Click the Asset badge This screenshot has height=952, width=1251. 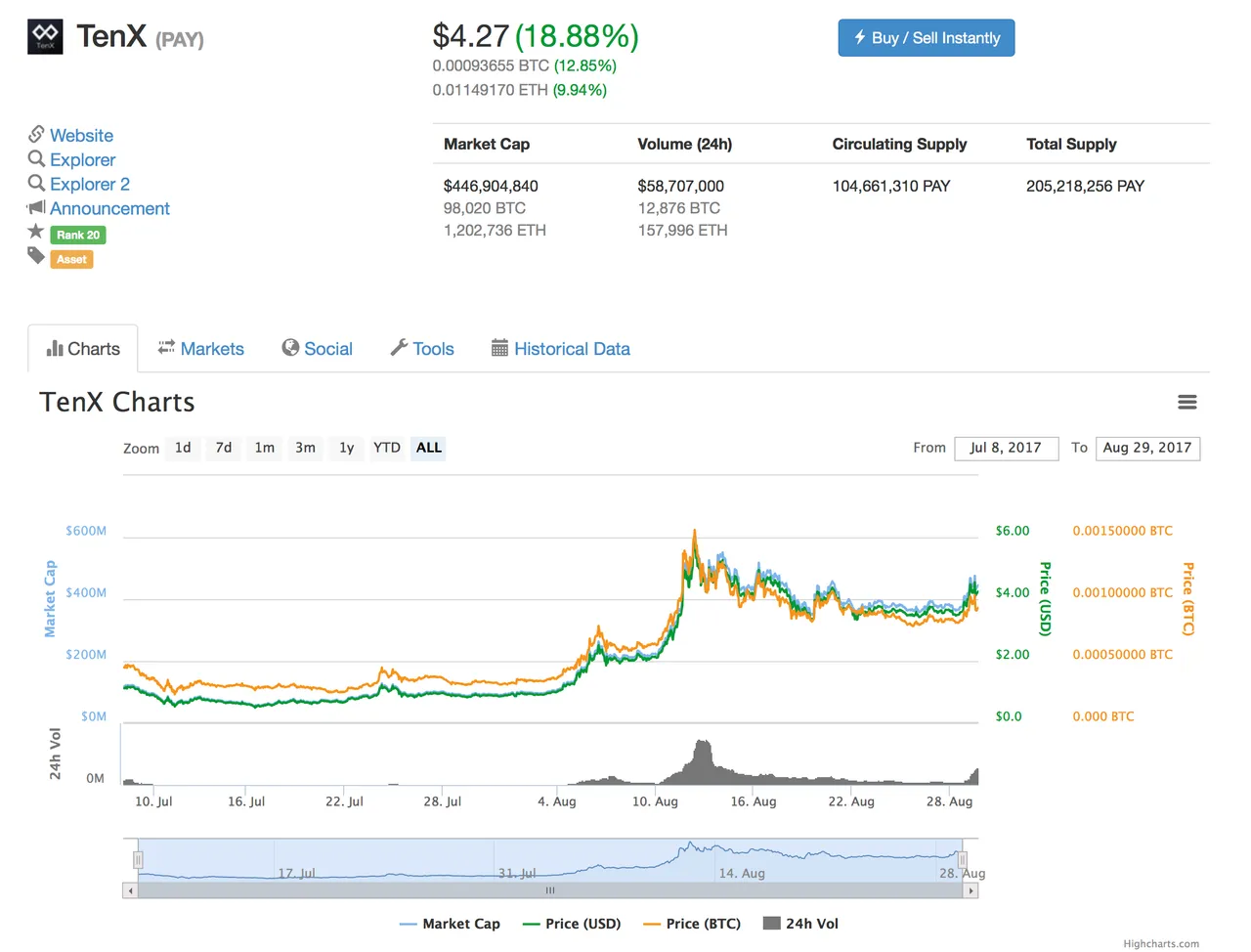point(71,260)
